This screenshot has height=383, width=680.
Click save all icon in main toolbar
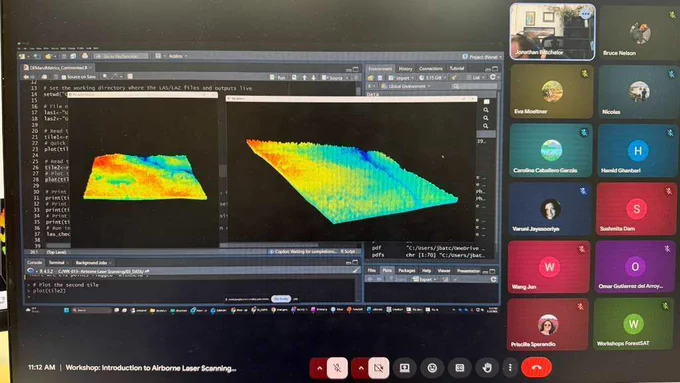(x=73, y=56)
